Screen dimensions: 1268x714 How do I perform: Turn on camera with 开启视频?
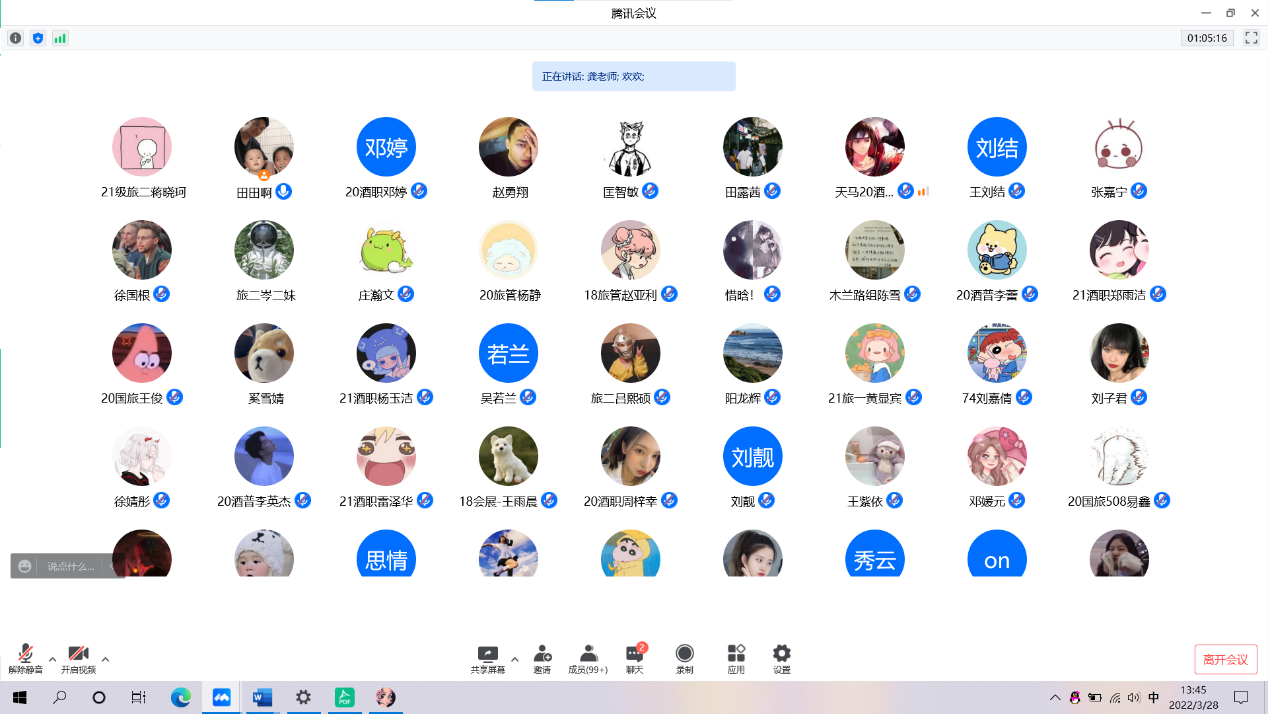point(78,658)
